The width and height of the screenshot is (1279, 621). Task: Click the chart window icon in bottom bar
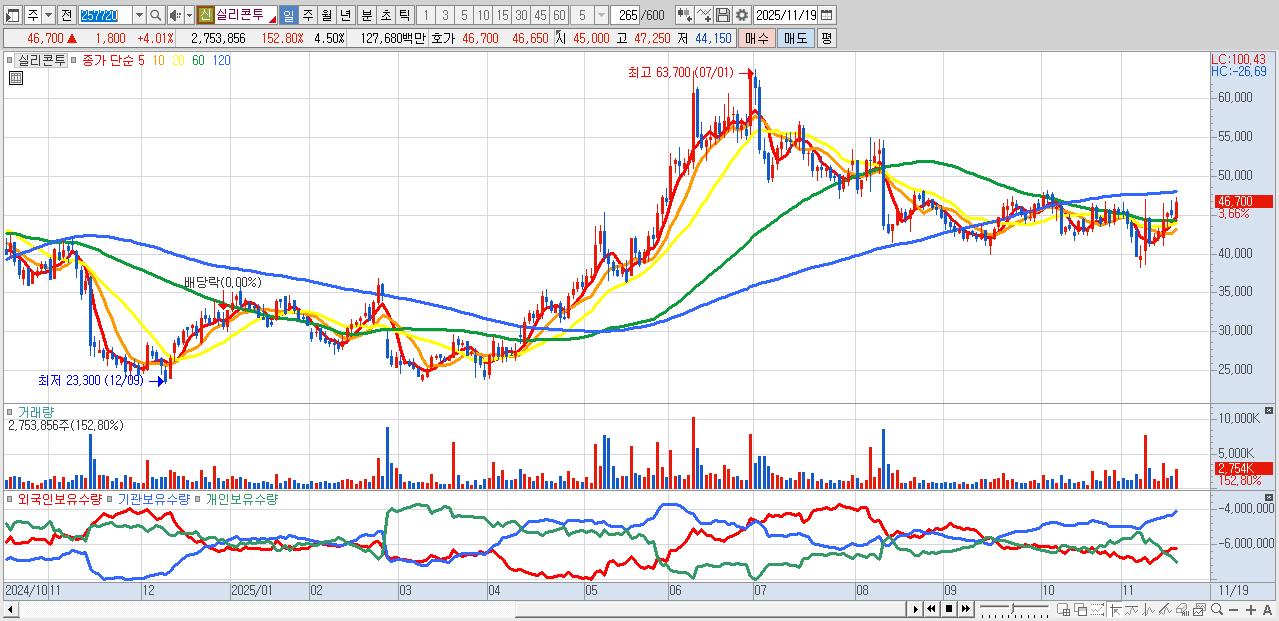click(x=1199, y=610)
